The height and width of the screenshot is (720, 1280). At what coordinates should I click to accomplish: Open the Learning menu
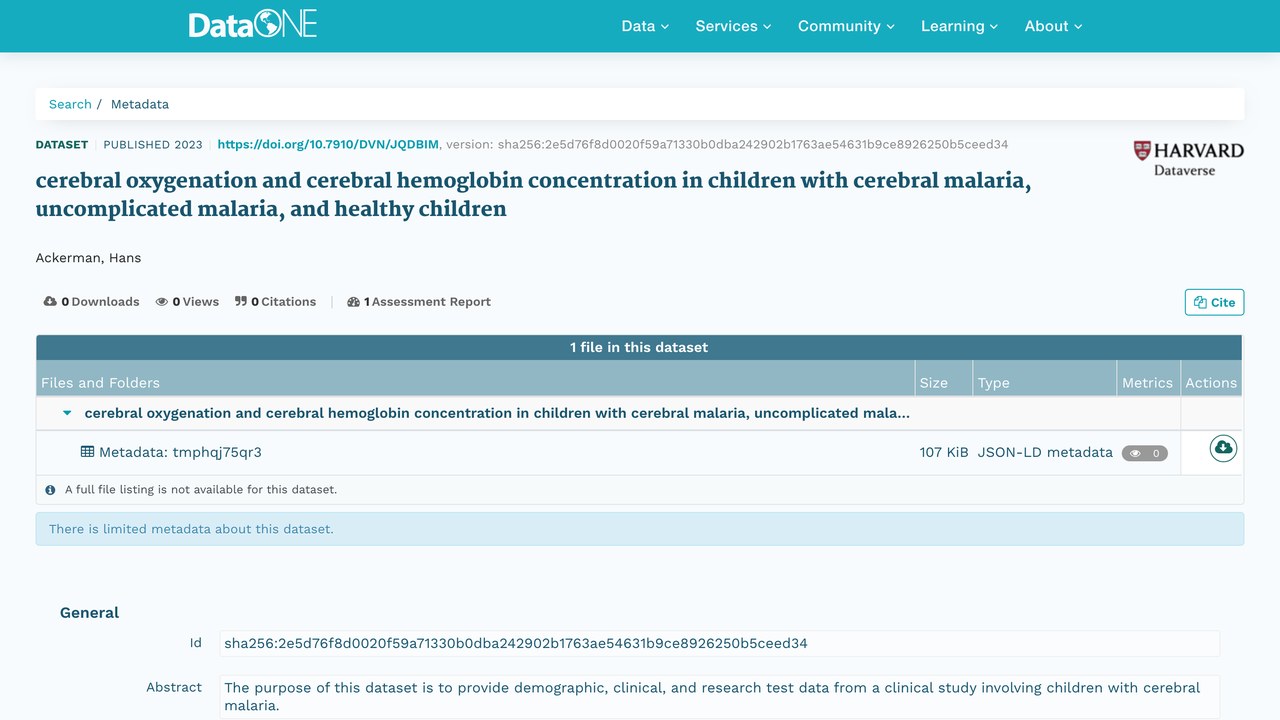[959, 26]
